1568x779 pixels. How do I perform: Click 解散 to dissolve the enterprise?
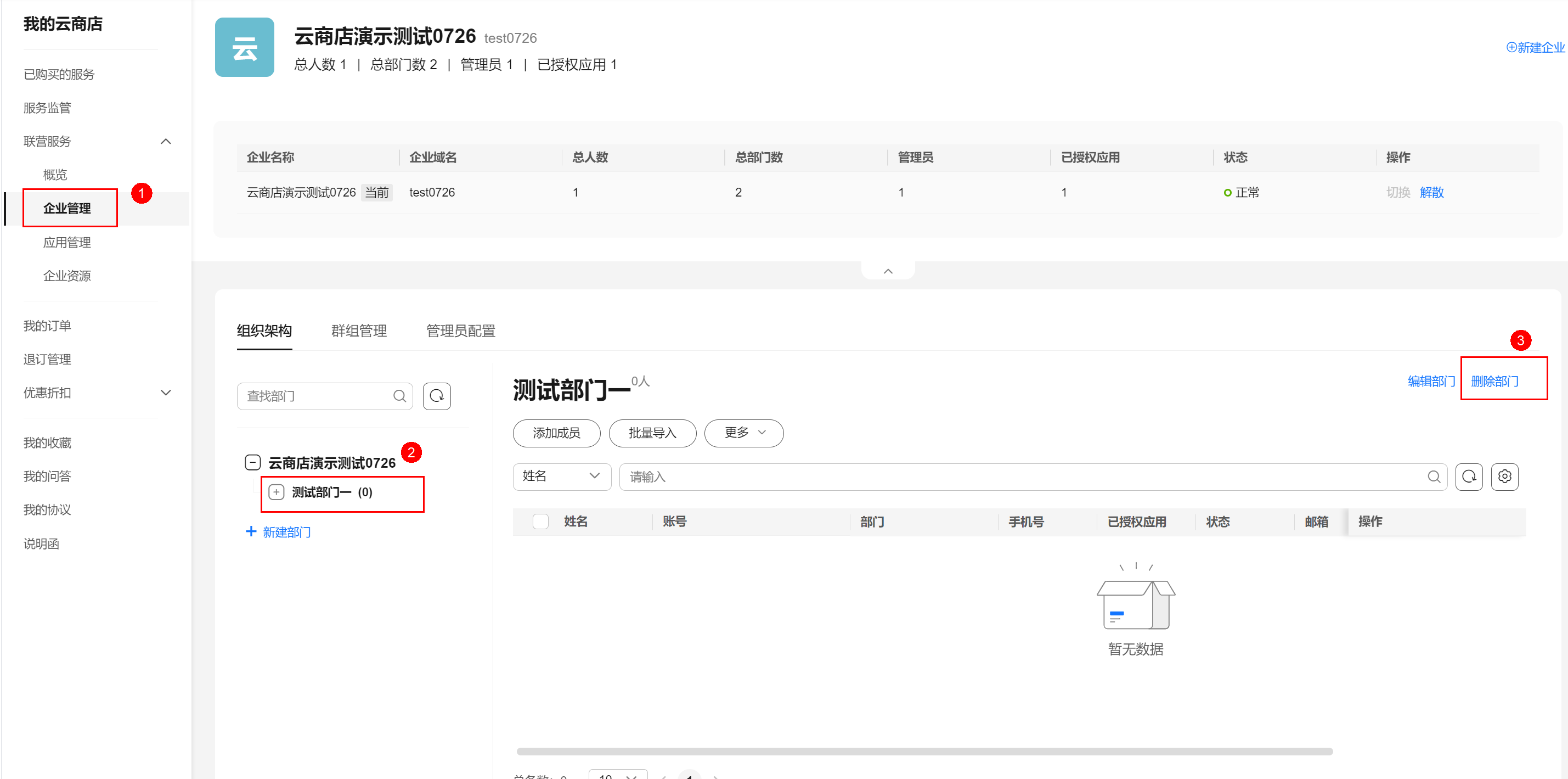1431,192
